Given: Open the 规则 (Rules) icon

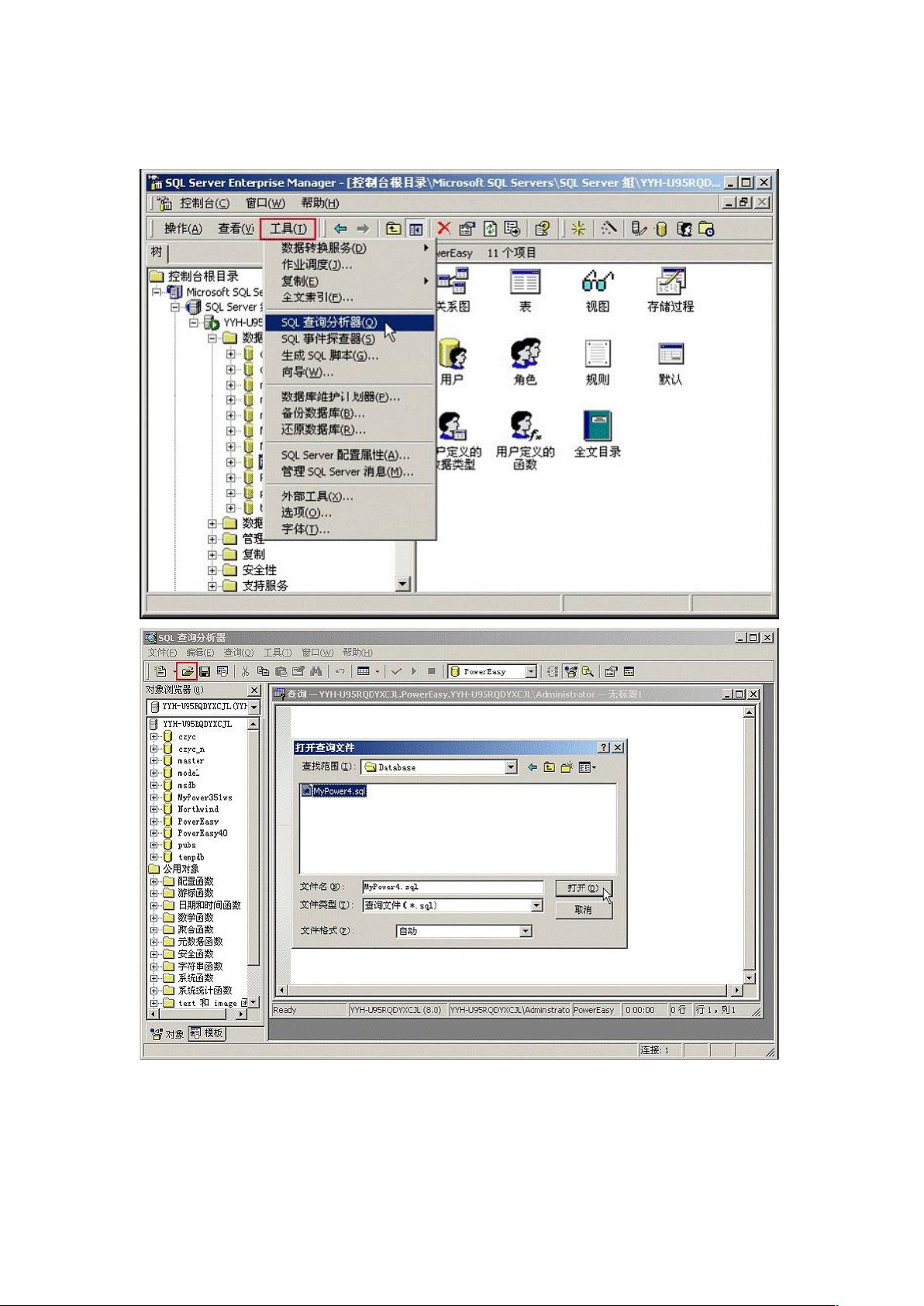Looking at the screenshot, I should [598, 362].
